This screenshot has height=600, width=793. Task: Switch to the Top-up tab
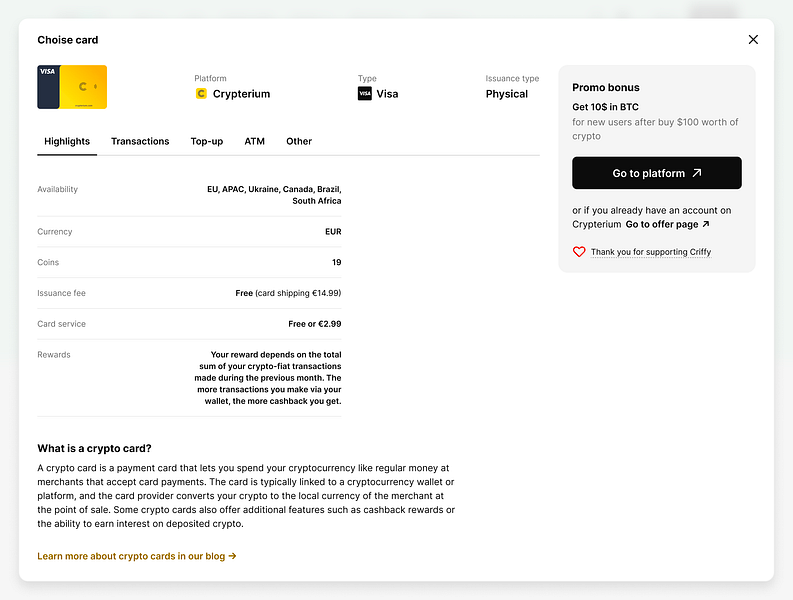(207, 142)
